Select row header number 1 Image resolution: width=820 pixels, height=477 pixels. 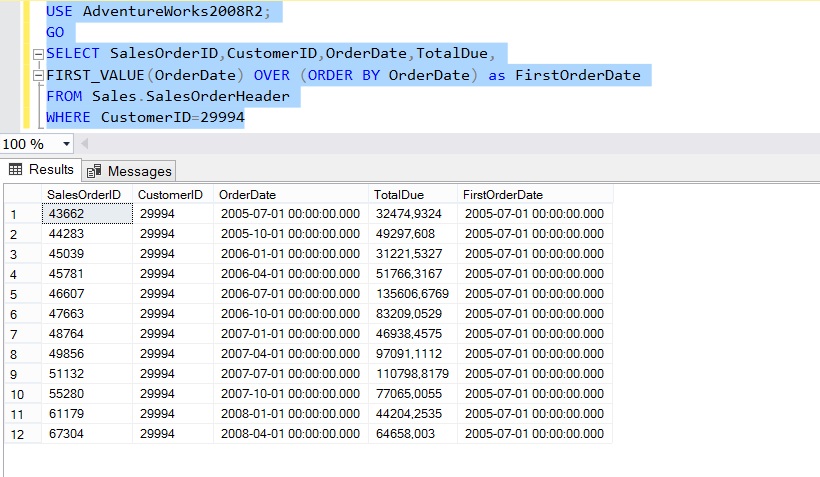[23, 214]
